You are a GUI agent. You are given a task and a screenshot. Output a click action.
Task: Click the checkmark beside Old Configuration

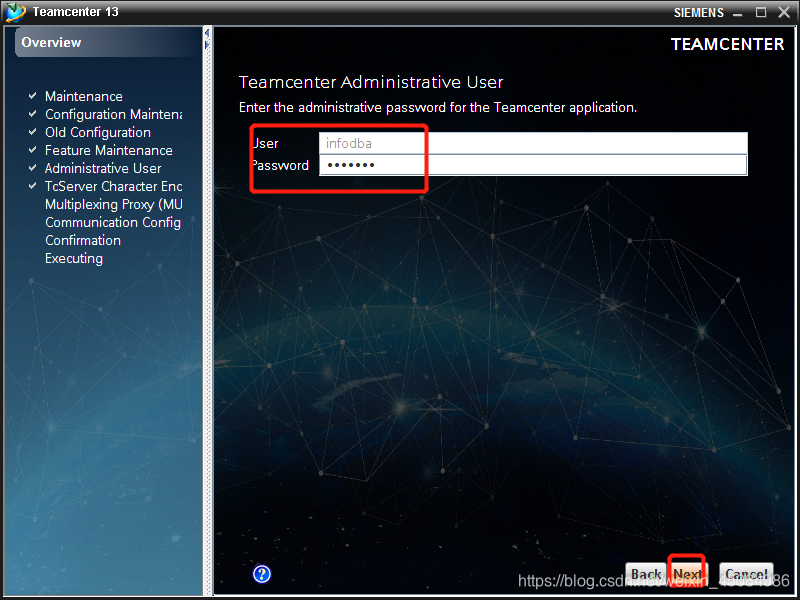[33, 132]
